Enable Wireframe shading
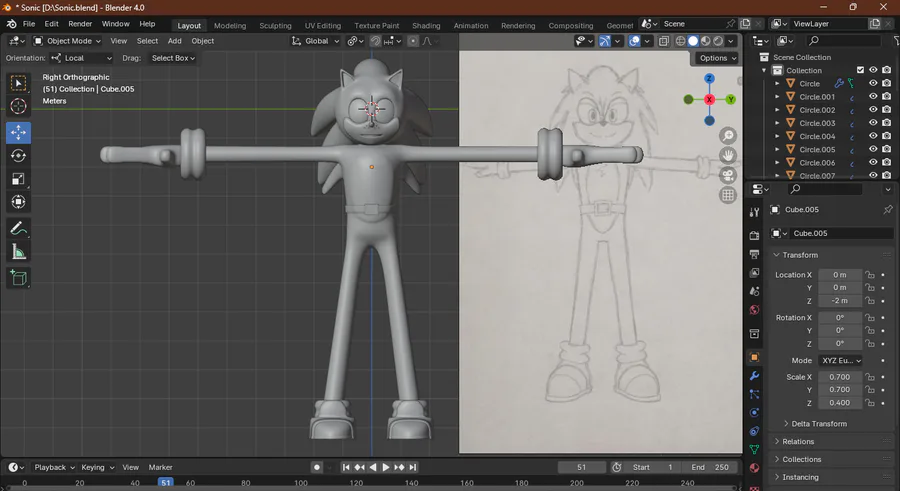900x491 pixels. pyautogui.click(x=680, y=41)
